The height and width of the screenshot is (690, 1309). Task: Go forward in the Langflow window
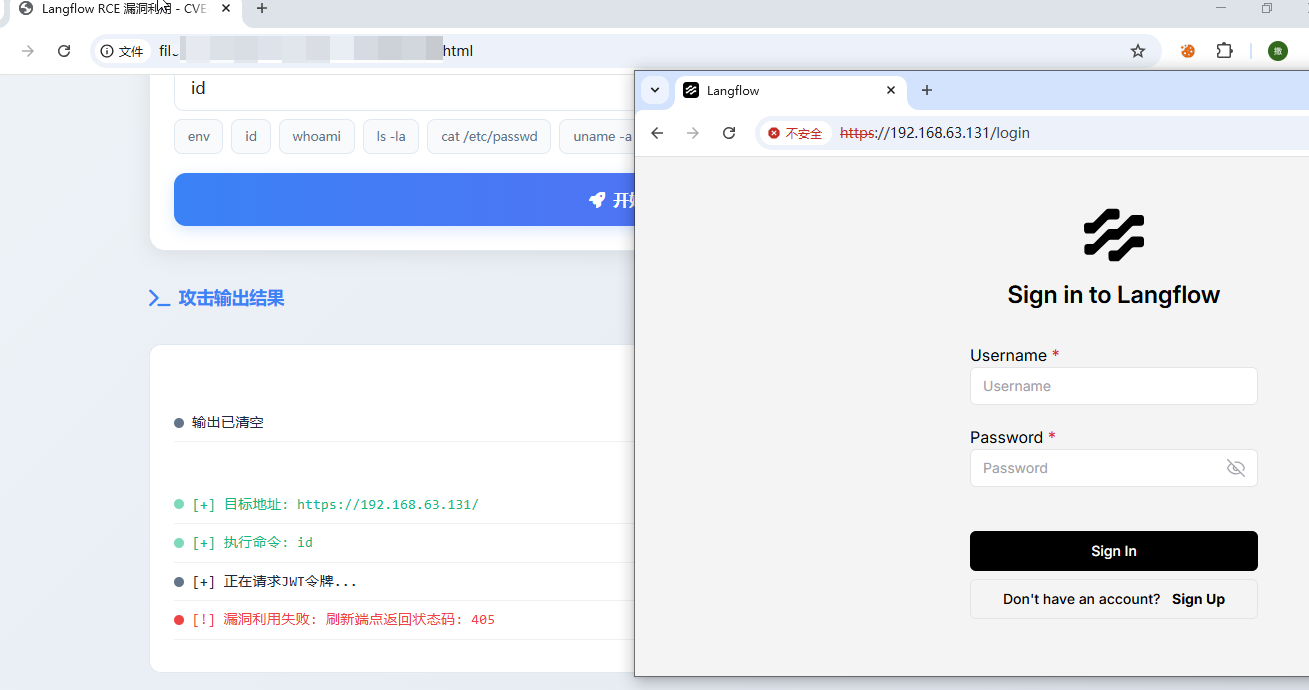(693, 133)
